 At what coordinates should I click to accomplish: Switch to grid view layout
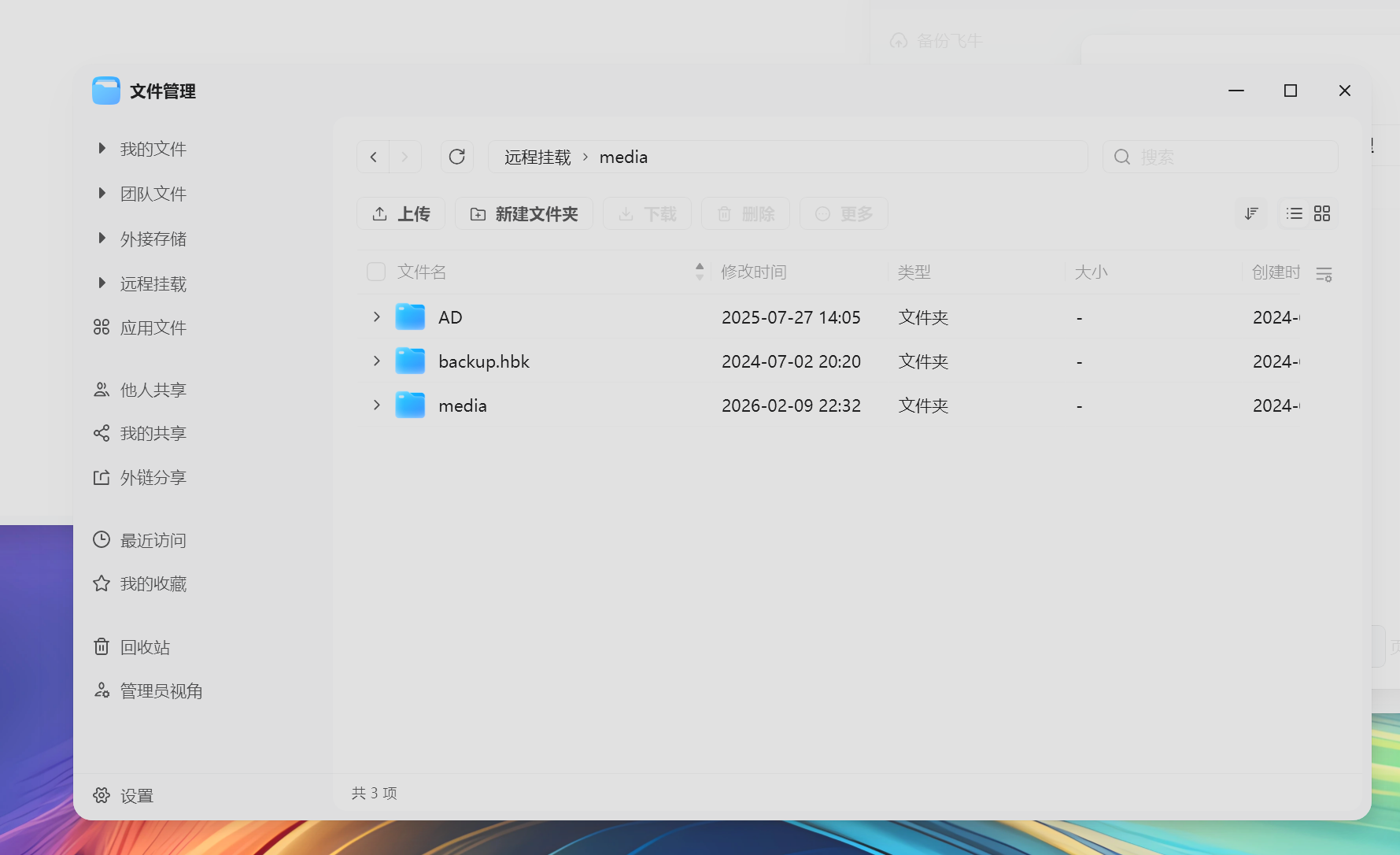tap(1321, 213)
